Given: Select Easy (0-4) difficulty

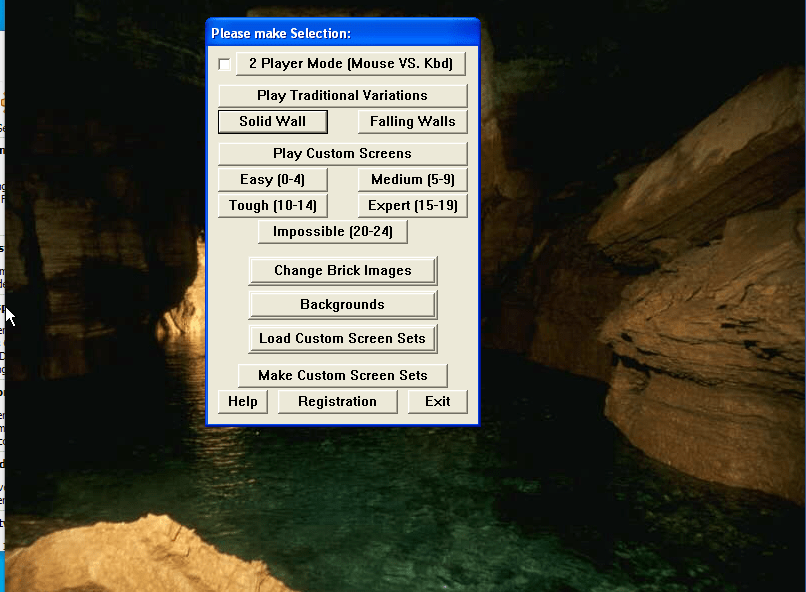Looking at the screenshot, I should click(272, 179).
